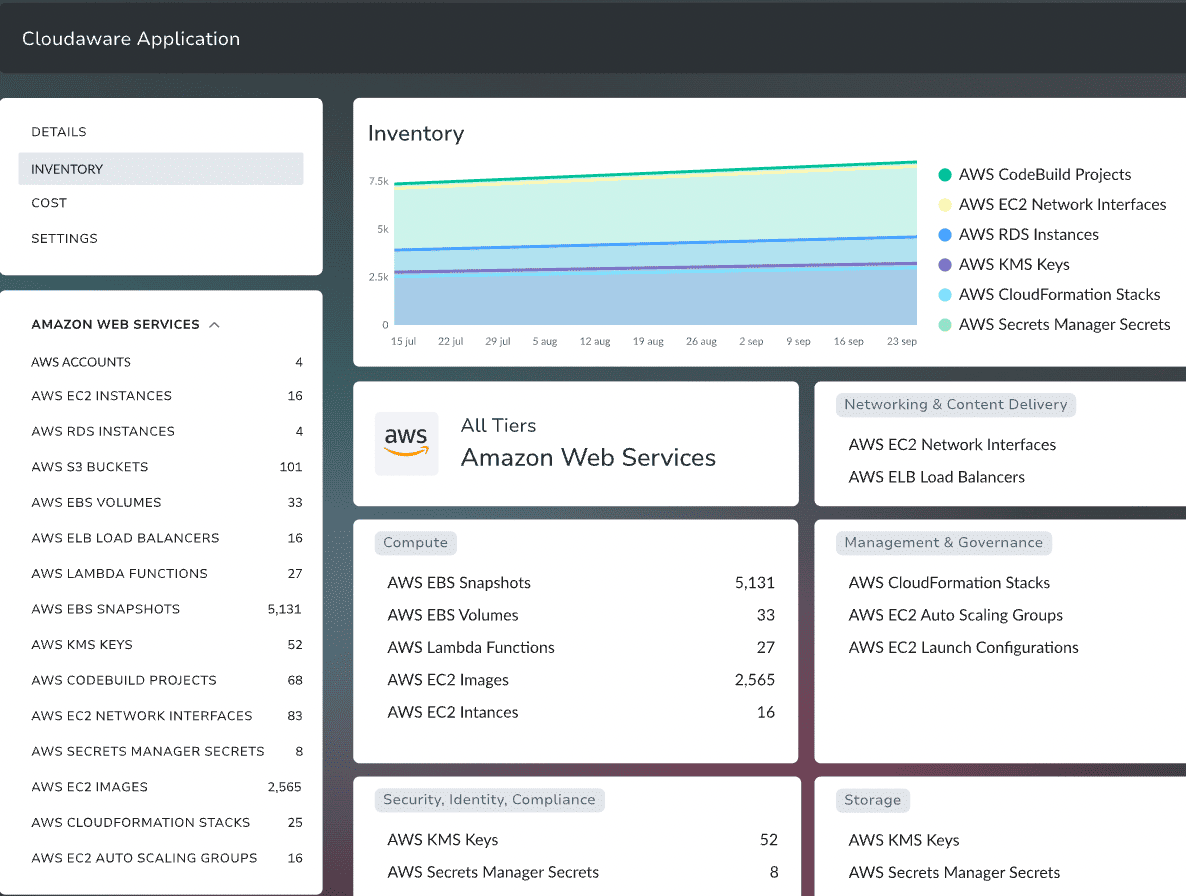Toggle AWS KMS Keys legend dot

click(945, 265)
